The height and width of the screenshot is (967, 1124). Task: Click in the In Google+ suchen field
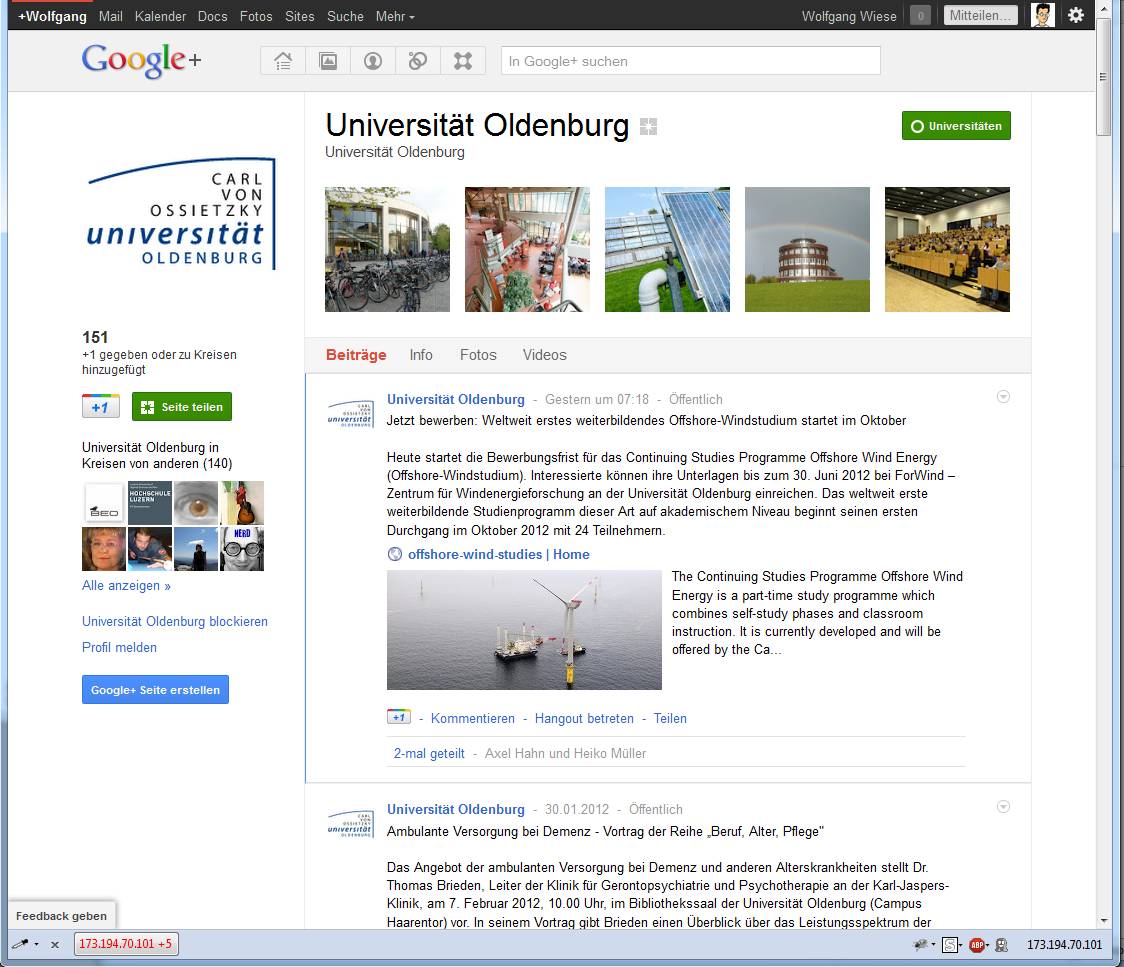click(x=691, y=61)
